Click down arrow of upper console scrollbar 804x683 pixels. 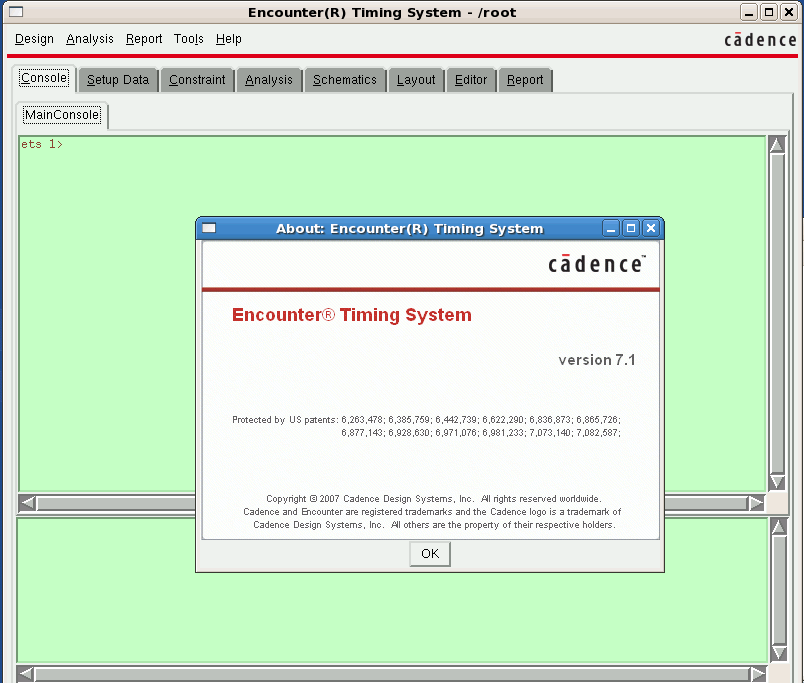pyautogui.click(x=777, y=482)
